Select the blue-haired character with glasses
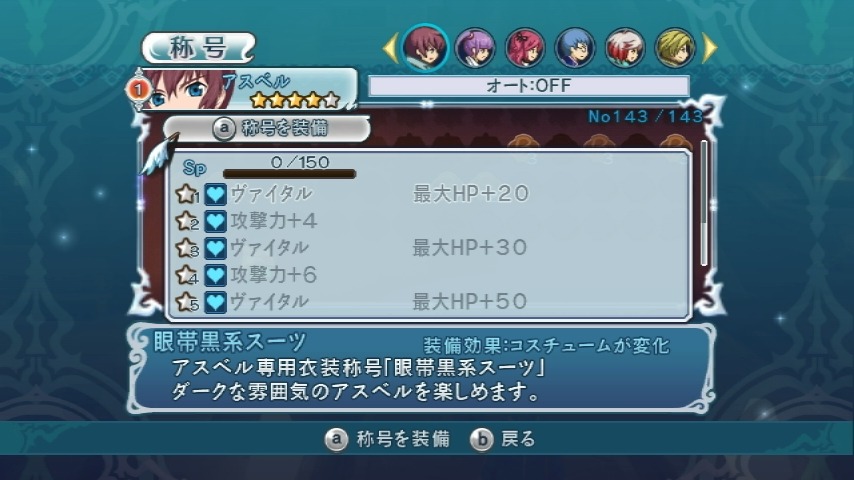 575,48
